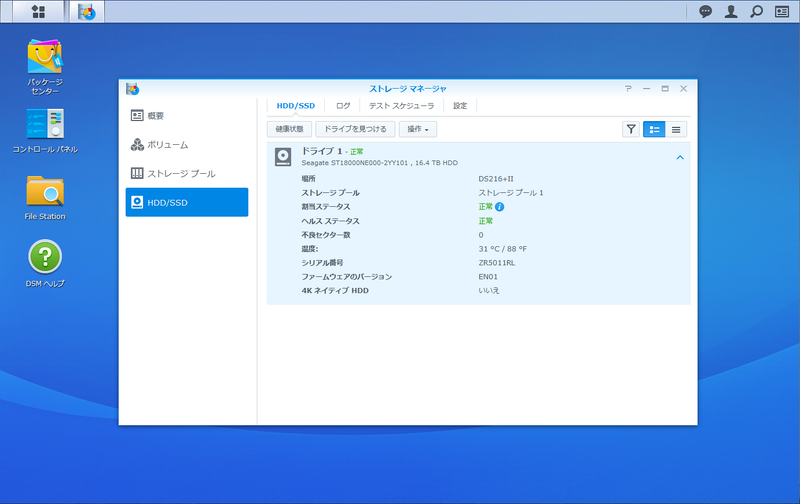Image resolution: width=800 pixels, height=504 pixels.
Task: Switch to the 設定 tab
Action: 460,106
